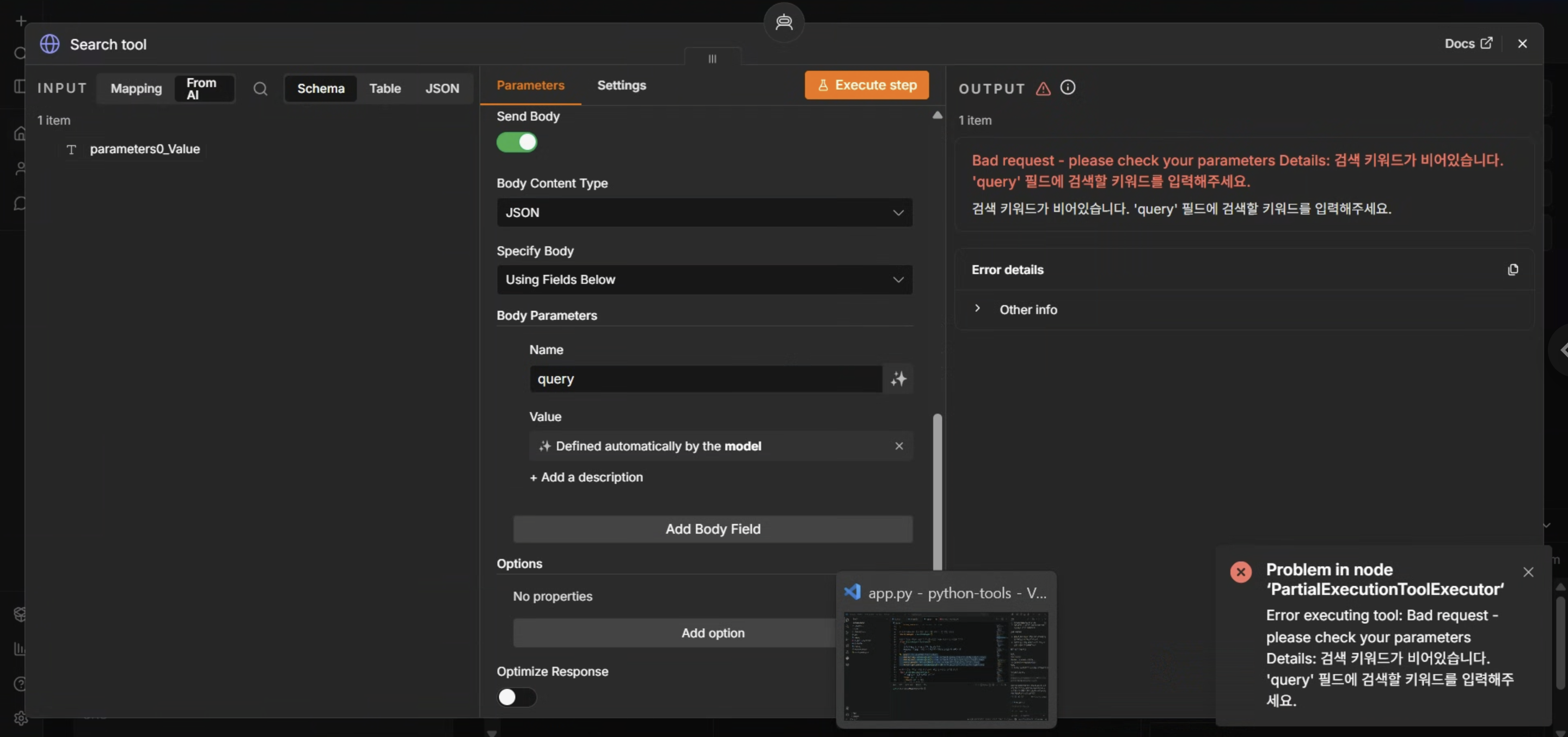Viewport: 1568px width, 737px height.
Task: Click the sparkle icon in value field
Action: [544, 446]
